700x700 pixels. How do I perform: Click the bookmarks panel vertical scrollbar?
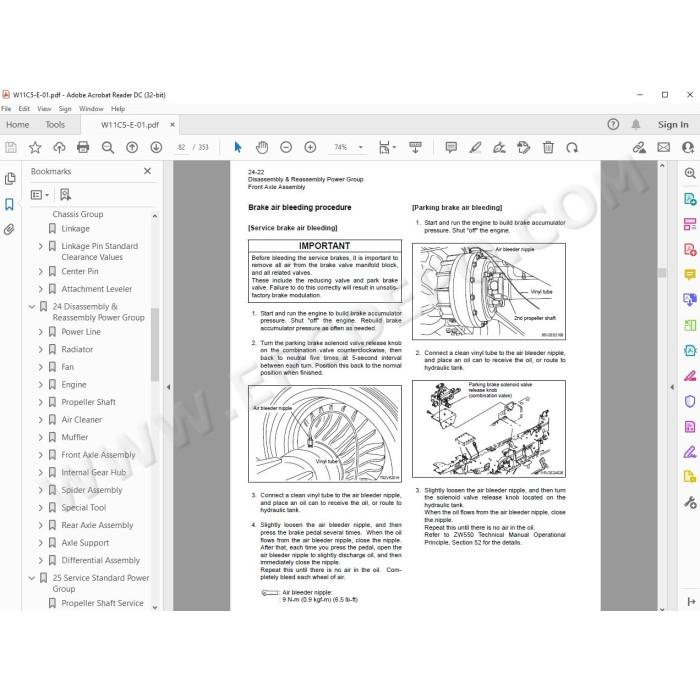click(x=155, y=344)
